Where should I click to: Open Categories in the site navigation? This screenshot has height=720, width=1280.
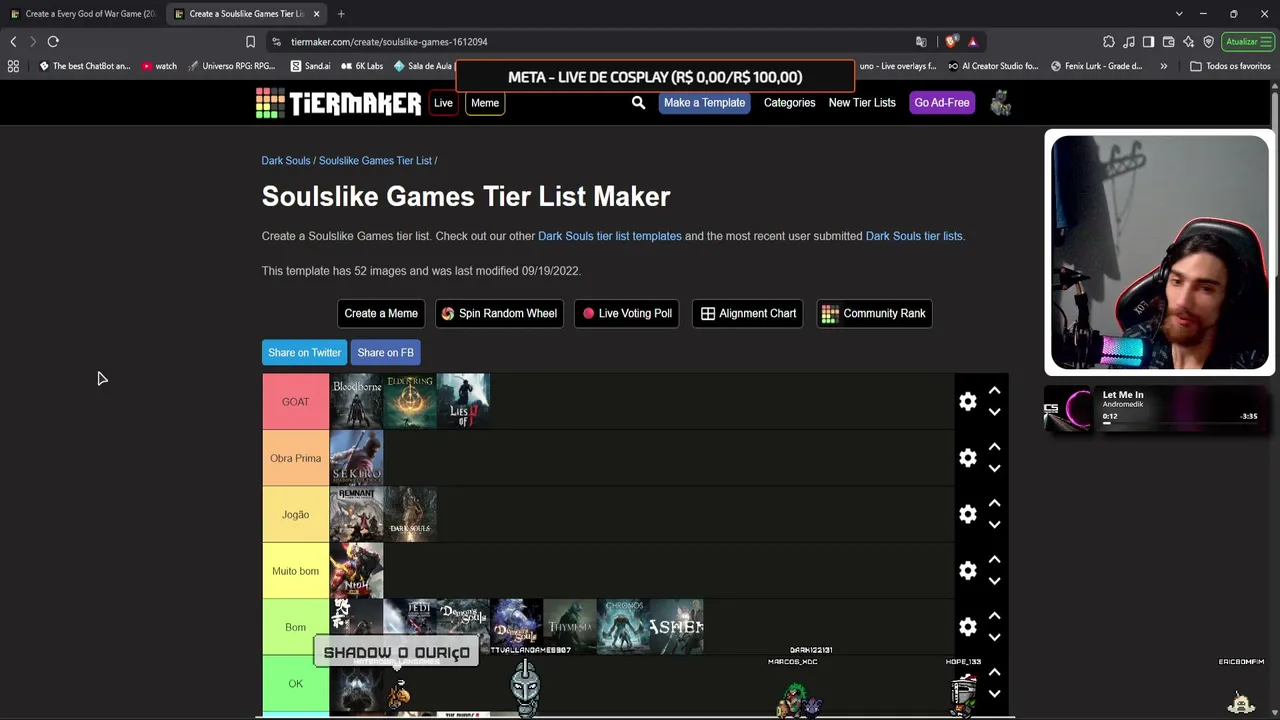point(789,103)
